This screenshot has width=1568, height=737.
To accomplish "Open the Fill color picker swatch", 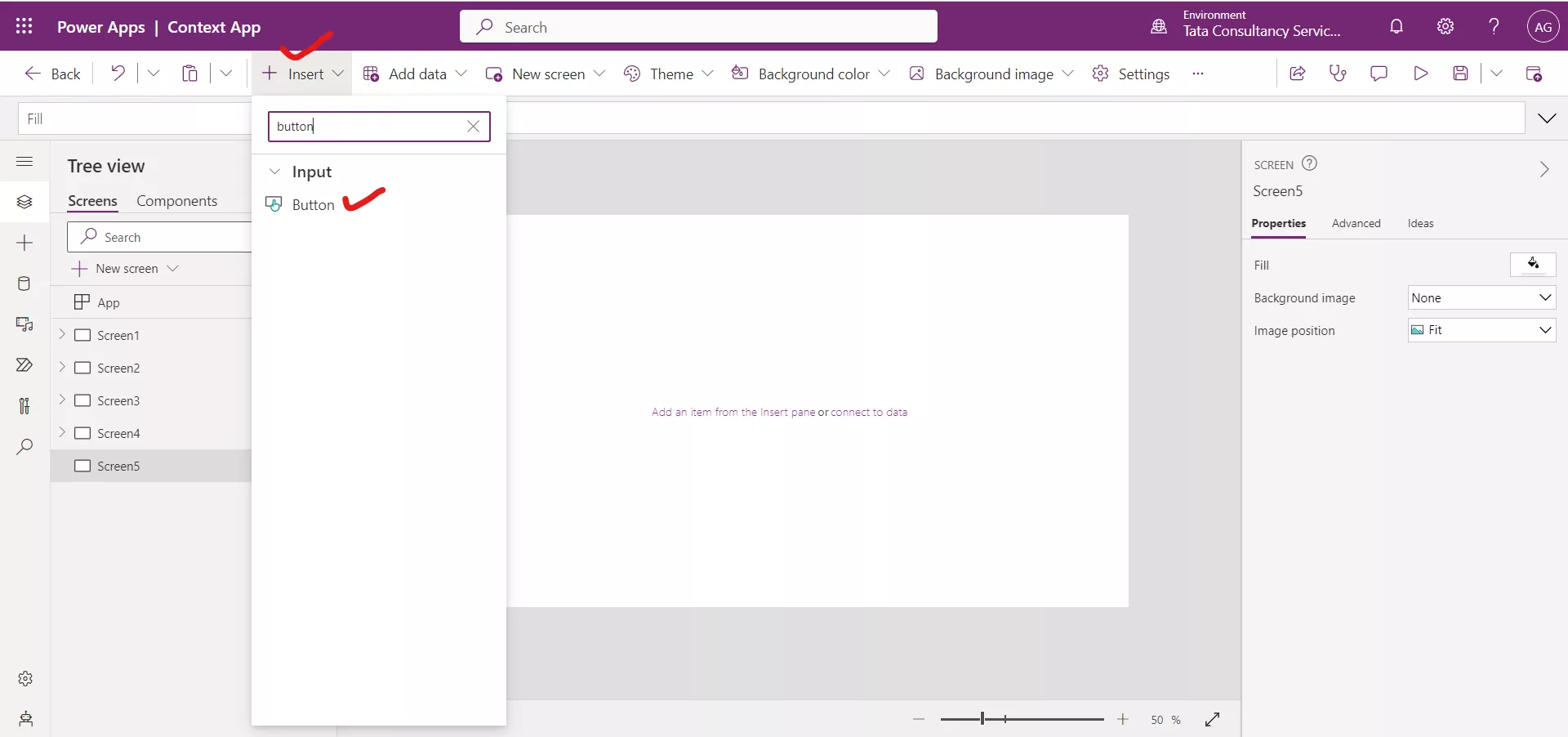I will [x=1533, y=264].
